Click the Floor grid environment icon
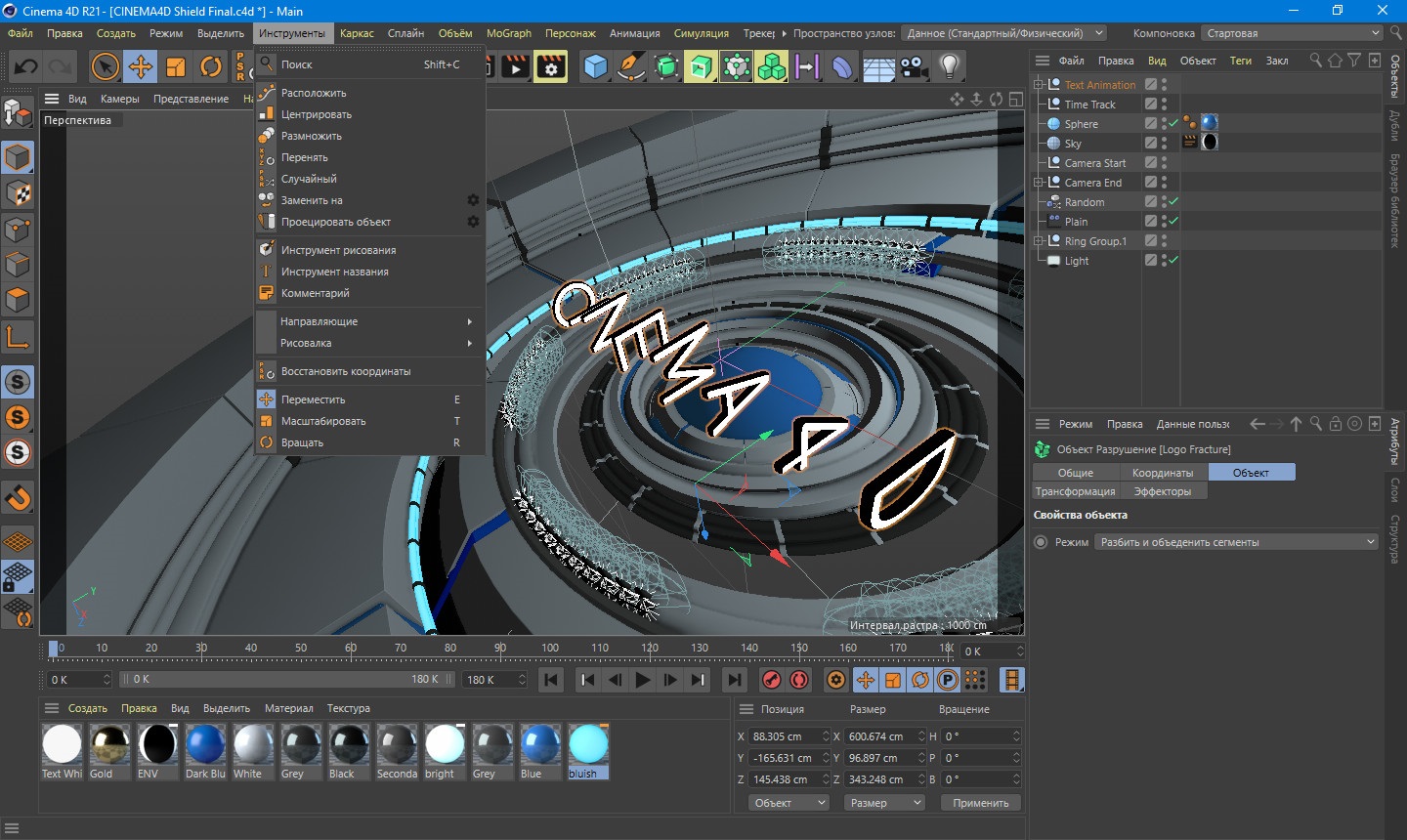 point(878,67)
